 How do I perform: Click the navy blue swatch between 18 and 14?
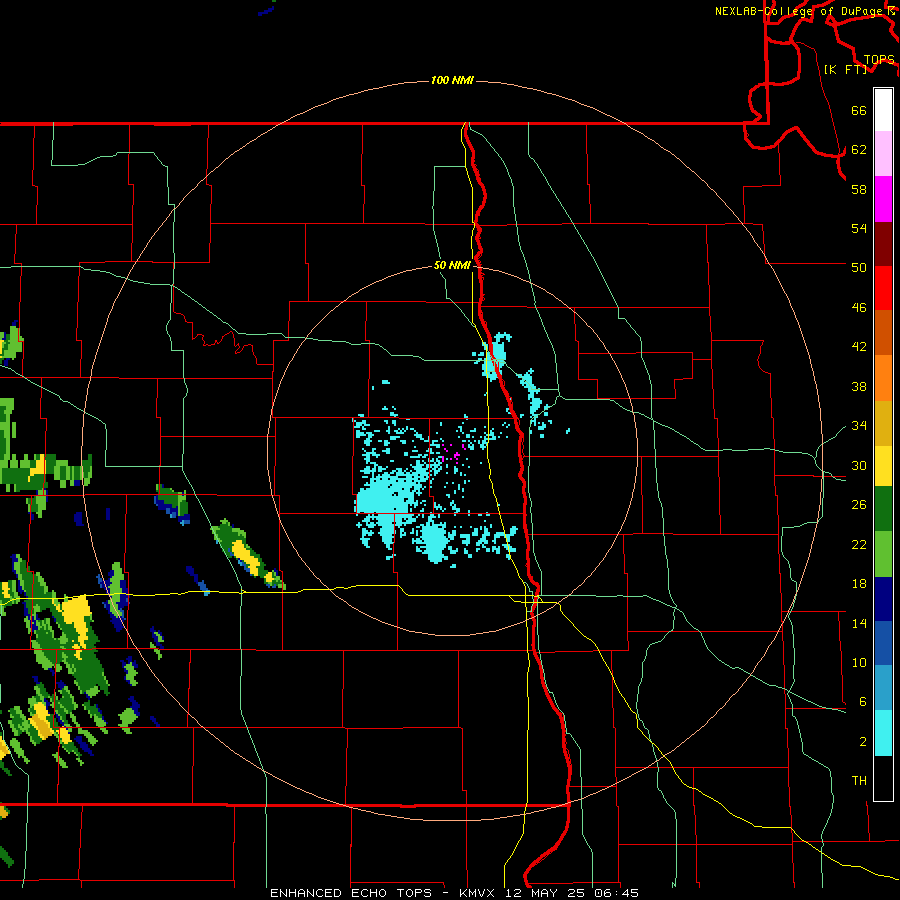883,599
